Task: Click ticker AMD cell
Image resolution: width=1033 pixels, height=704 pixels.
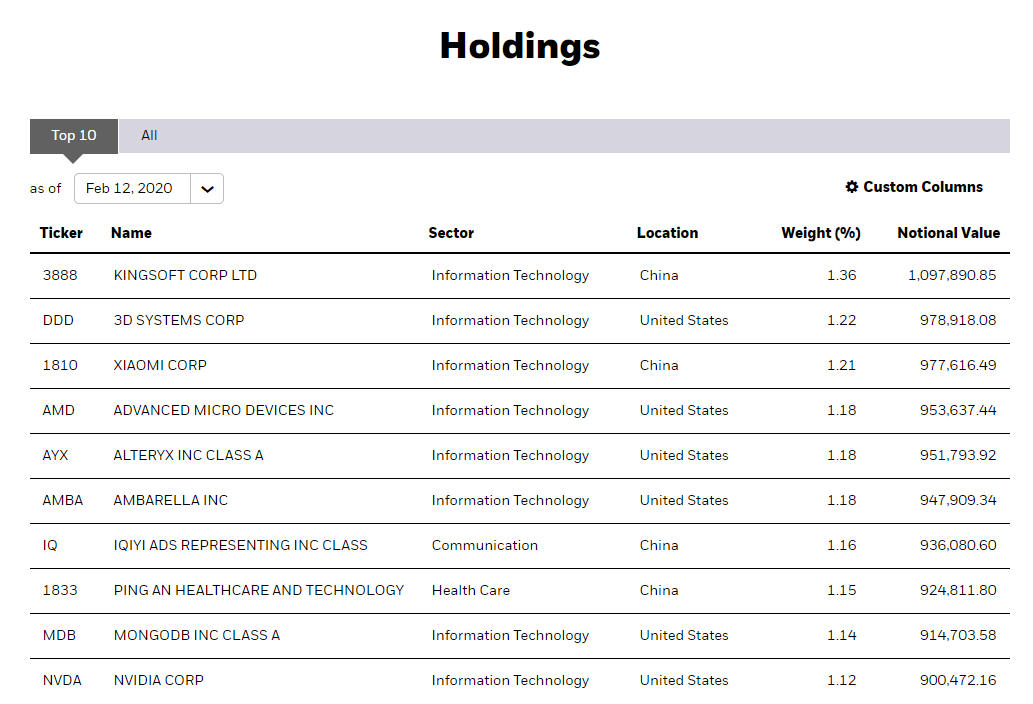Action: [59, 410]
